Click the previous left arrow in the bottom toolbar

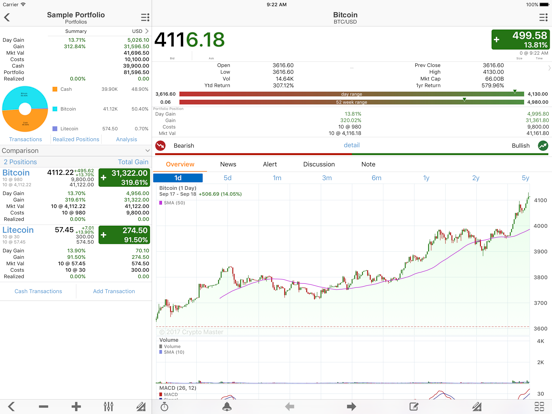coord(289,407)
